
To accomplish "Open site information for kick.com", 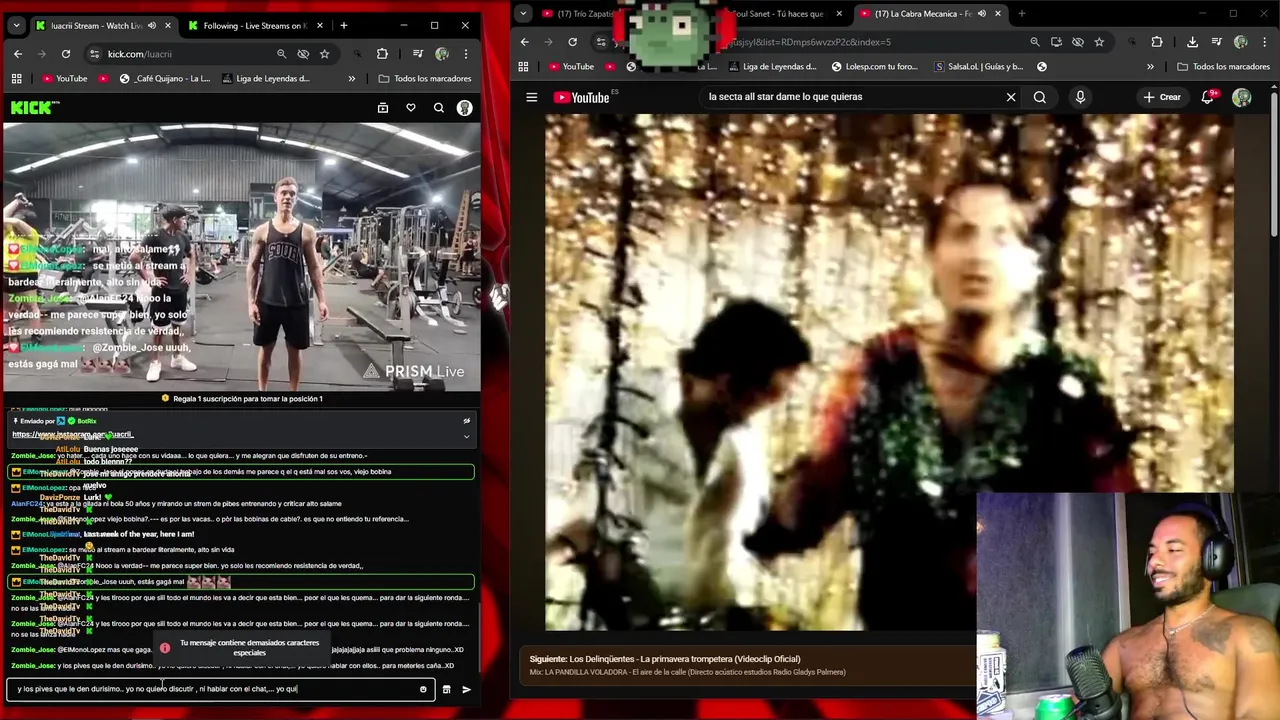I will (x=94, y=54).
